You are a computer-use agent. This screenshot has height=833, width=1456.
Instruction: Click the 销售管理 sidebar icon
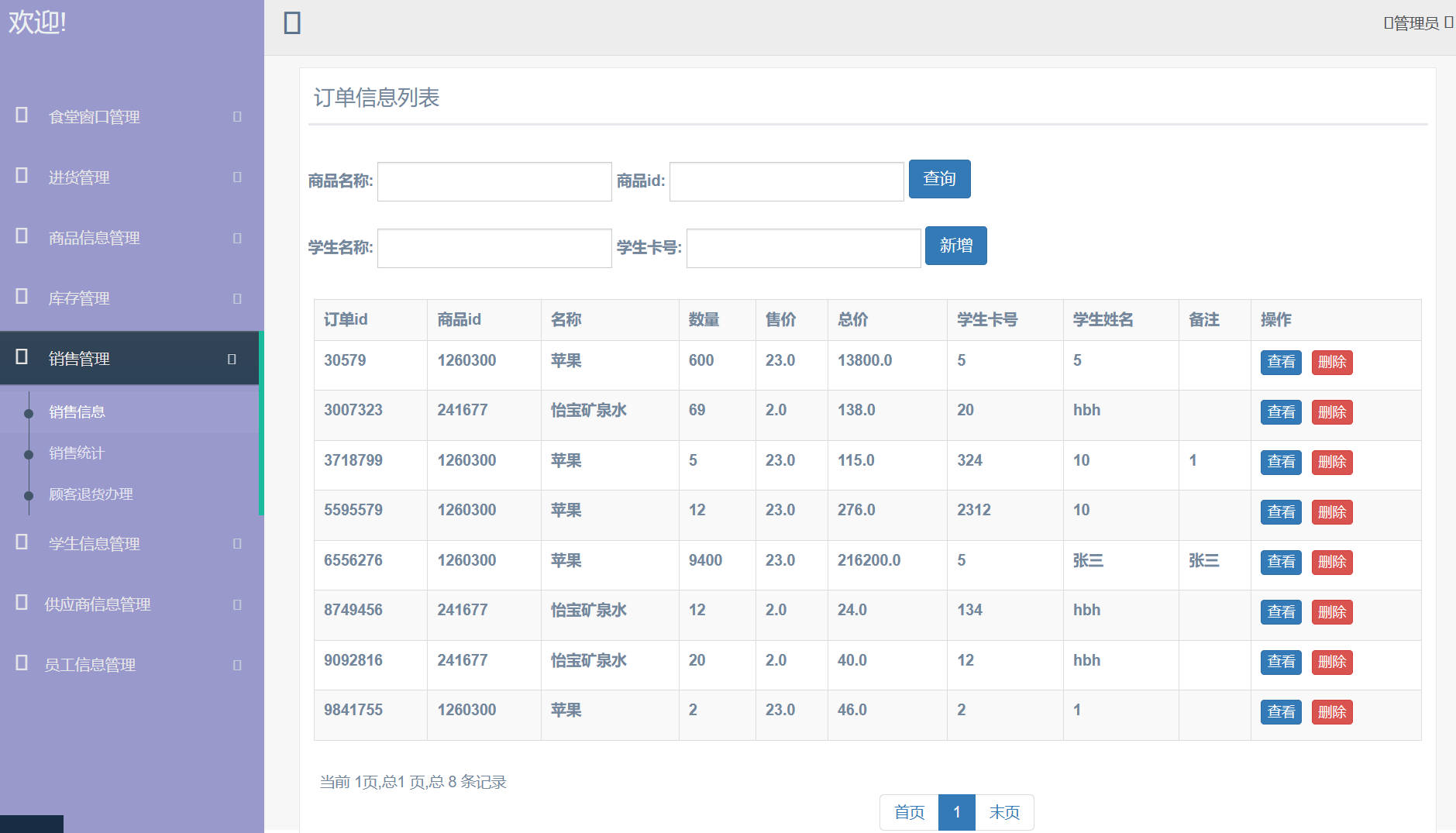19,358
